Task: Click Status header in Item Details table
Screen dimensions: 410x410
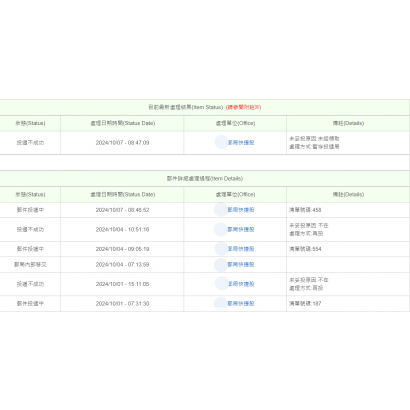Action: (30, 195)
